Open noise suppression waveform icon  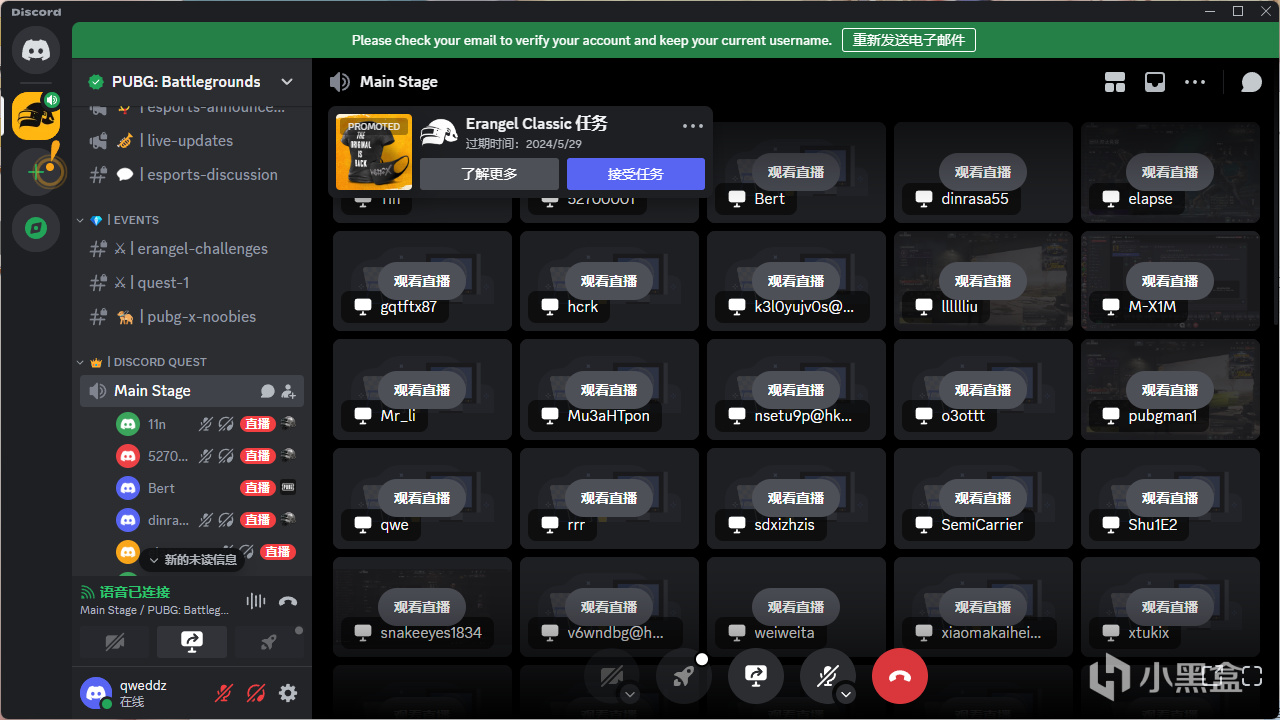point(256,601)
